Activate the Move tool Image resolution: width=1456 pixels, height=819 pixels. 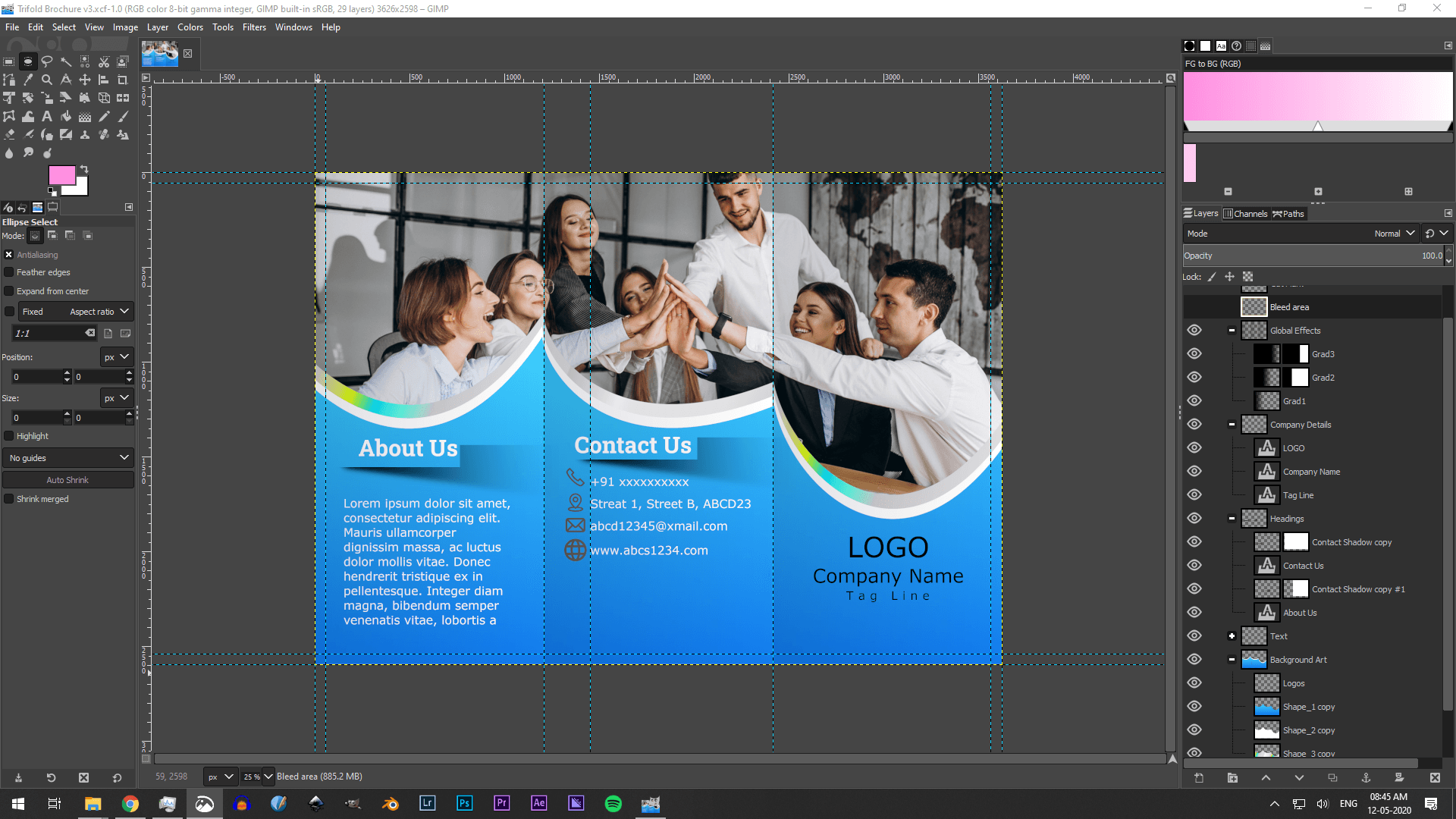pos(85,80)
